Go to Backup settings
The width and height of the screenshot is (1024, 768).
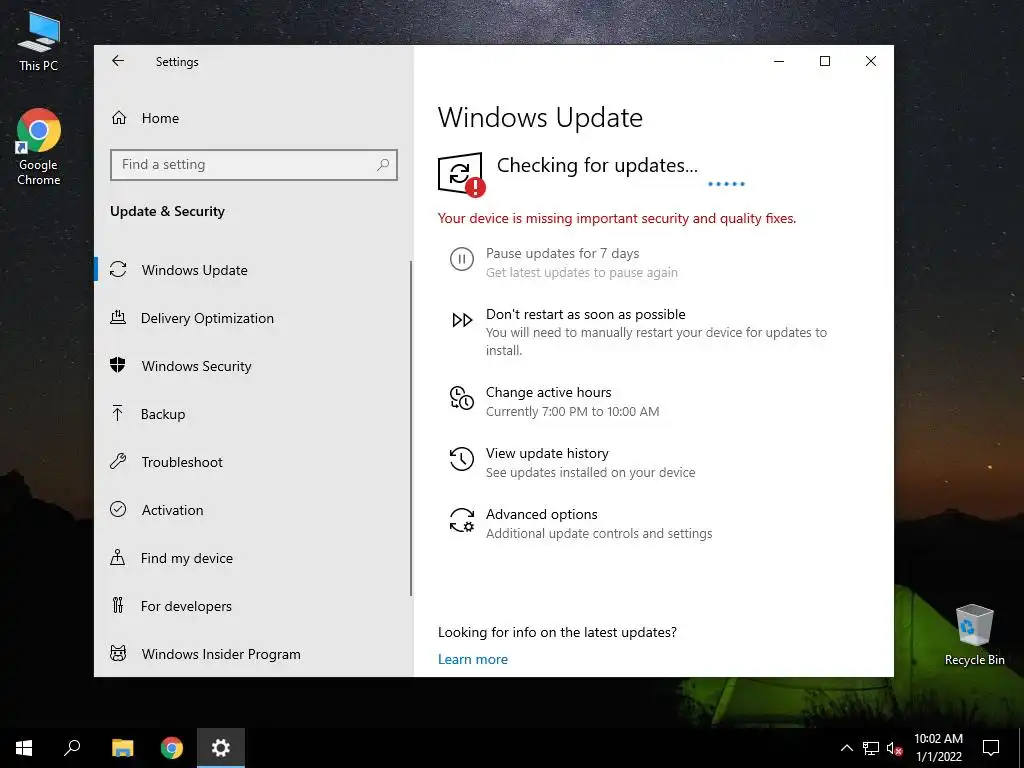pos(163,414)
